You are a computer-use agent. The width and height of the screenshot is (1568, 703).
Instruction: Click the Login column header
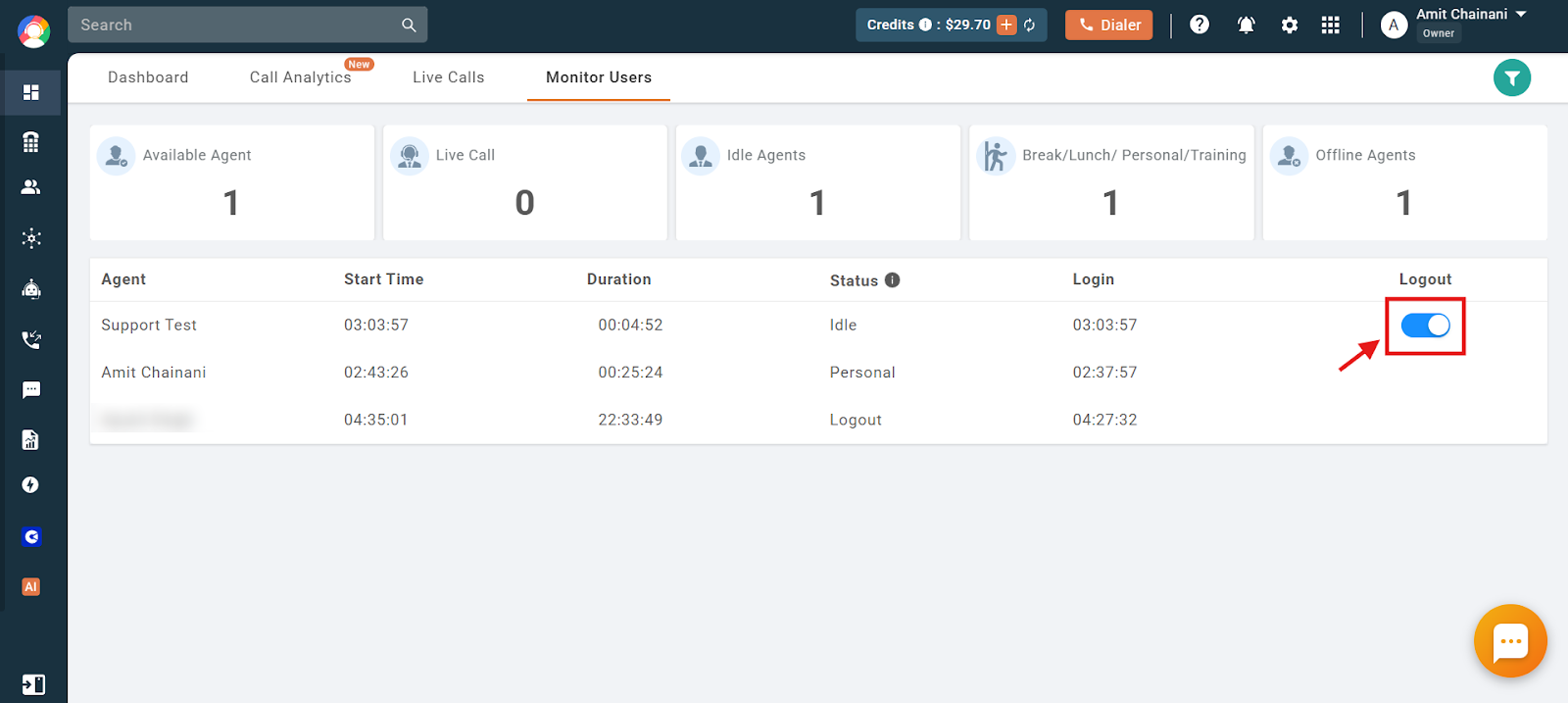click(x=1093, y=279)
